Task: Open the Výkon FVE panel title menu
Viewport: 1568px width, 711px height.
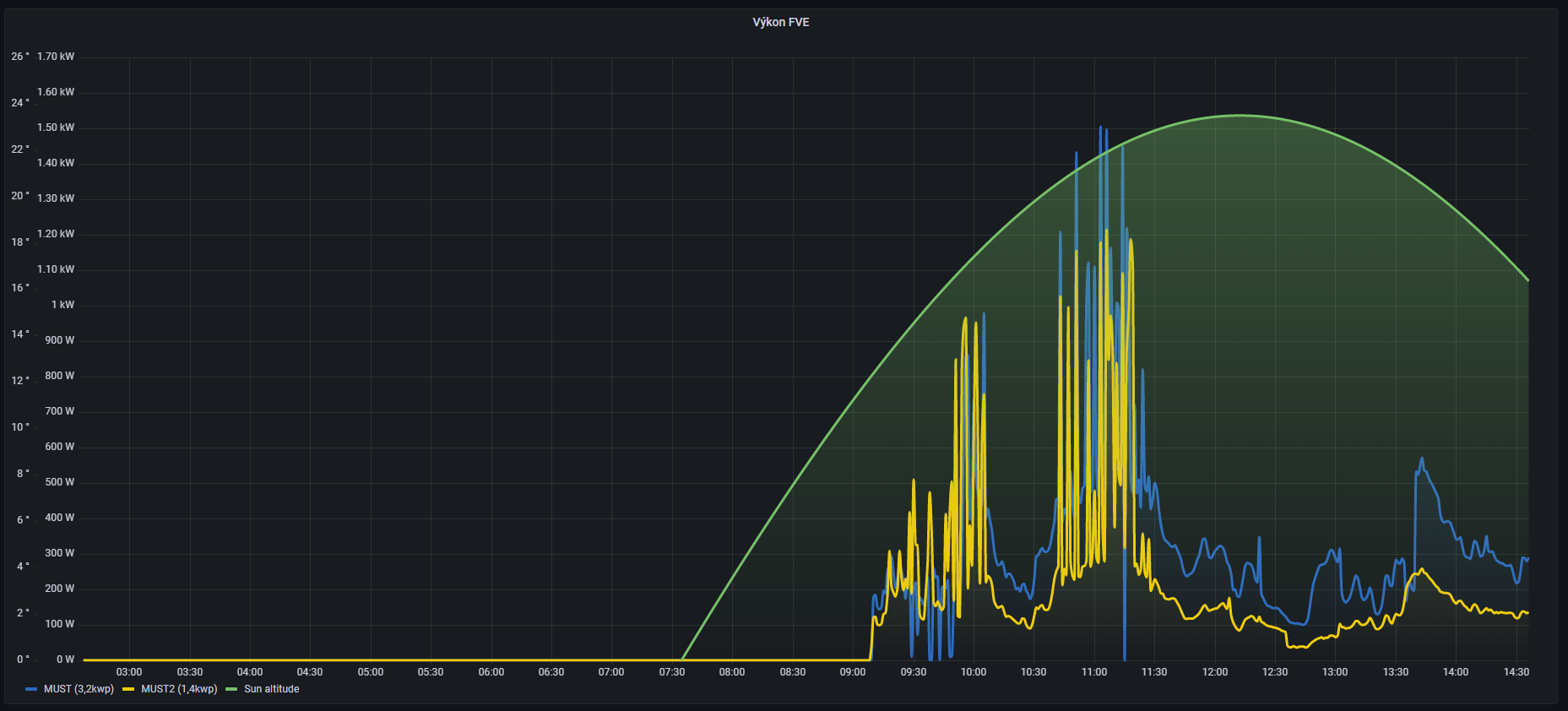Action: (x=780, y=22)
